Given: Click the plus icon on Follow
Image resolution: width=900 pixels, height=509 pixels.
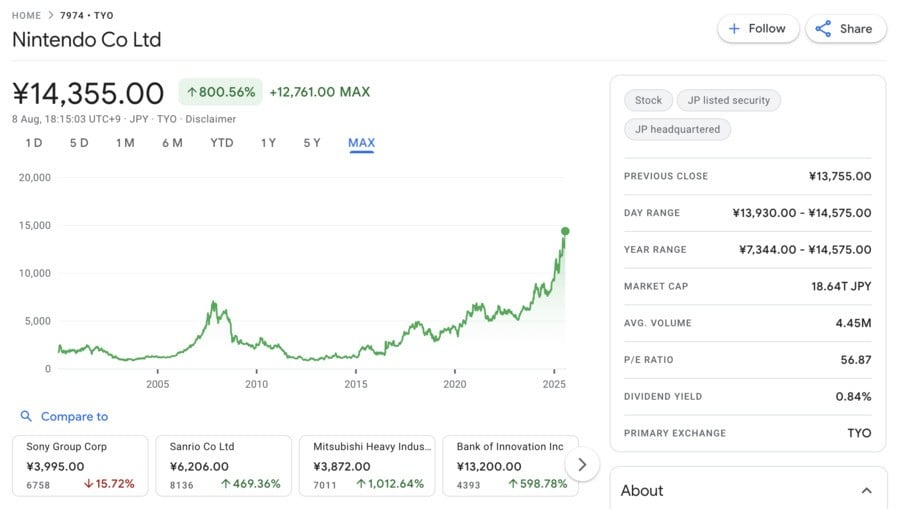Looking at the screenshot, I should pos(734,29).
